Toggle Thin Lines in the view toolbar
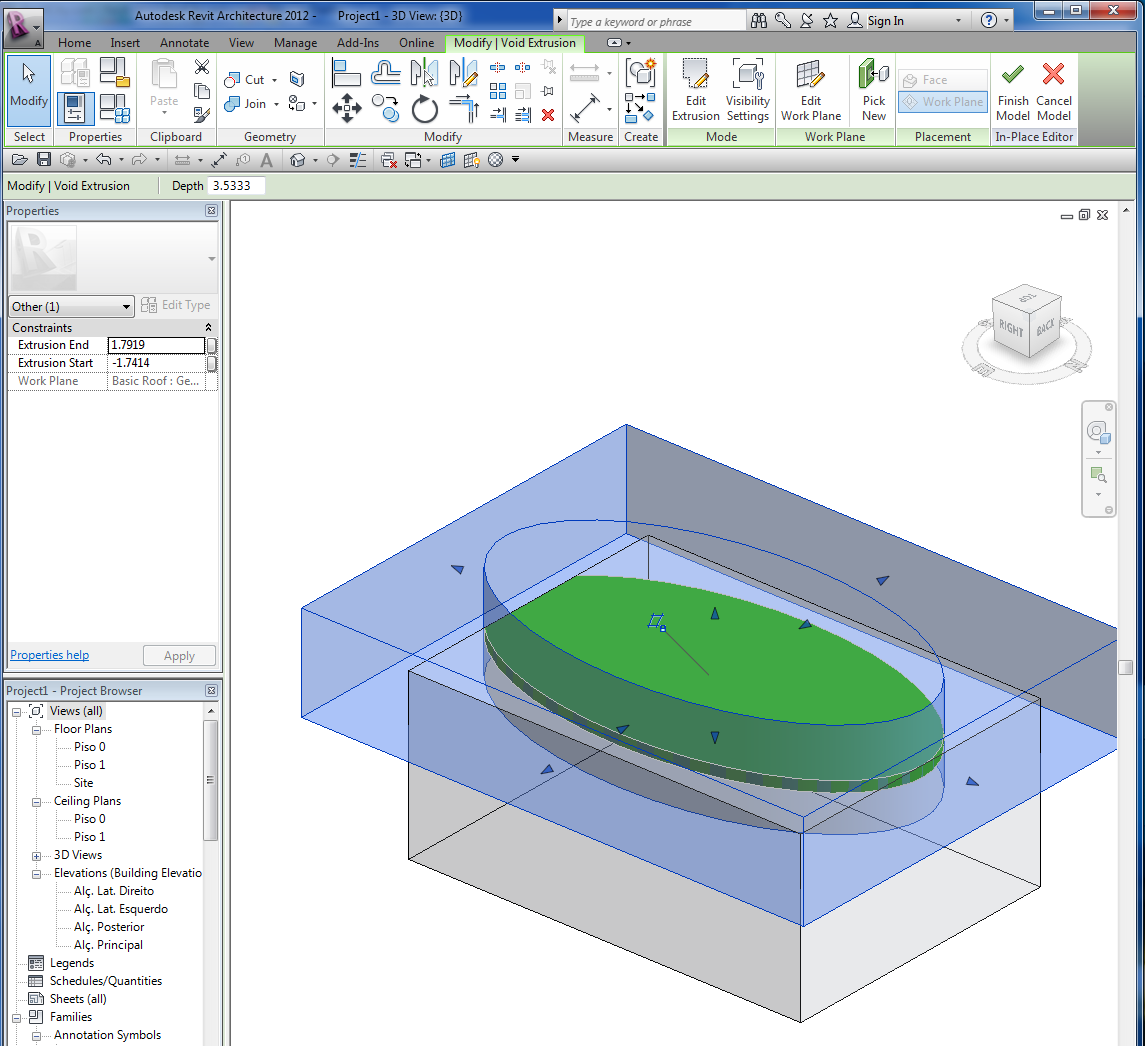 [x=357, y=160]
